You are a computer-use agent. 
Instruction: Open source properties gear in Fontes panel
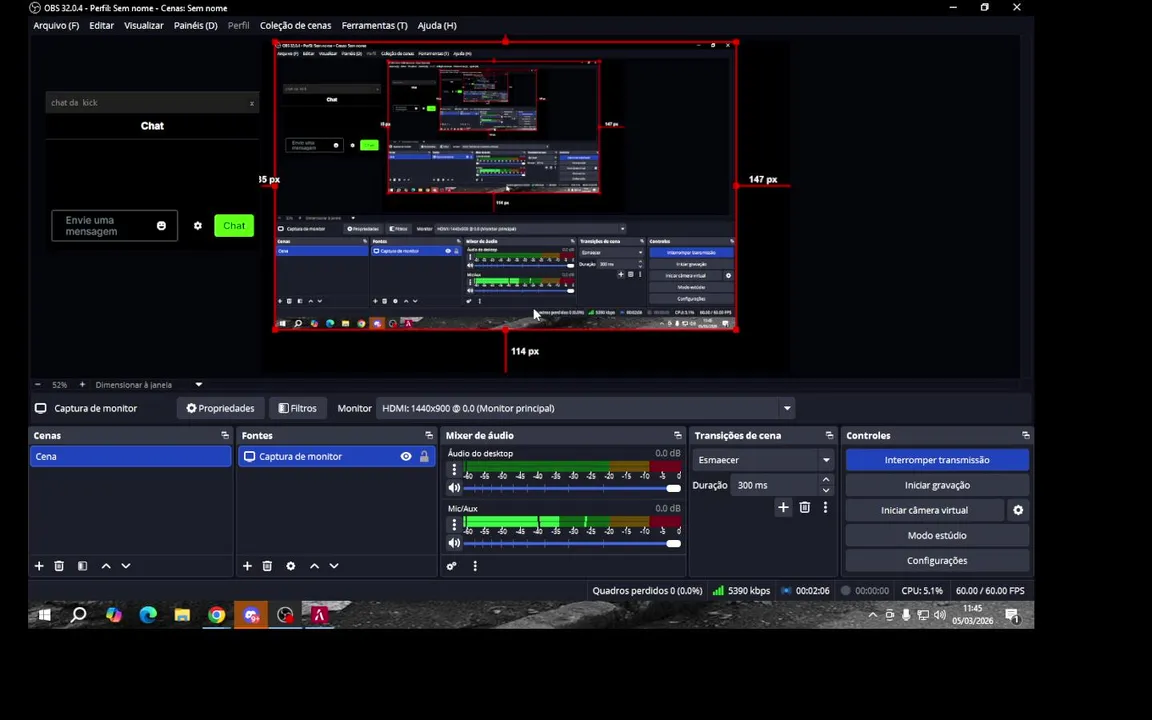291,566
